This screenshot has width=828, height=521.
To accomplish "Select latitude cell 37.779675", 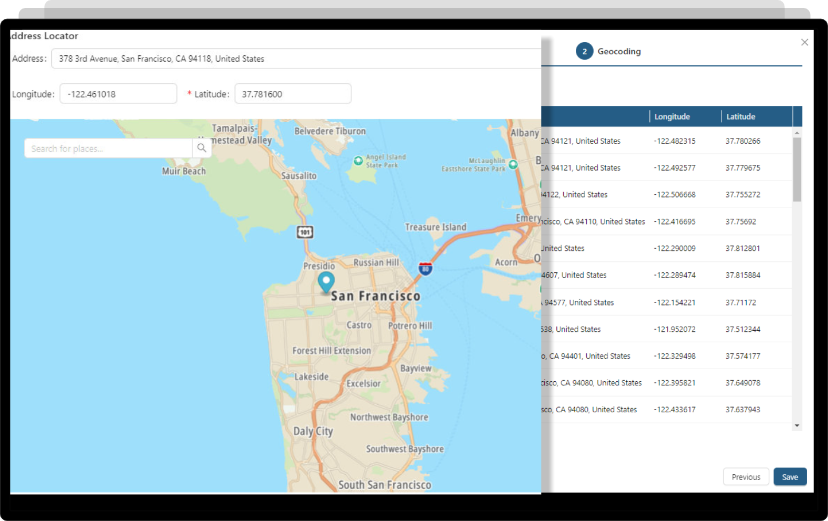I will (x=742, y=168).
